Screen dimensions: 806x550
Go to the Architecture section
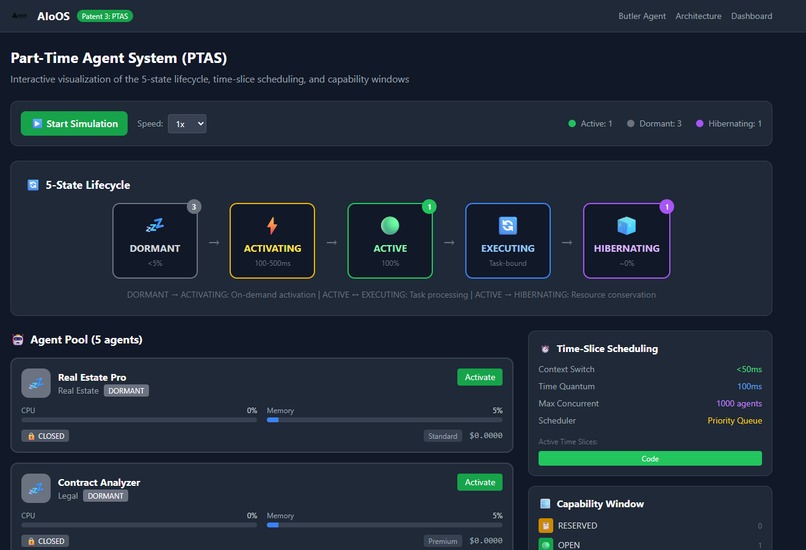pyautogui.click(x=698, y=16)
